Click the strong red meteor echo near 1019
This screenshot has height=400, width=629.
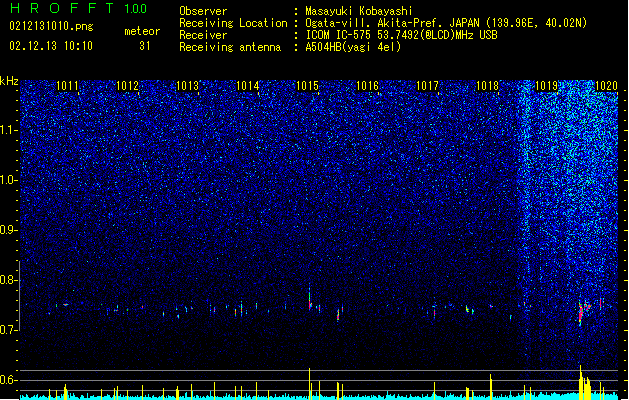[580, 313]
